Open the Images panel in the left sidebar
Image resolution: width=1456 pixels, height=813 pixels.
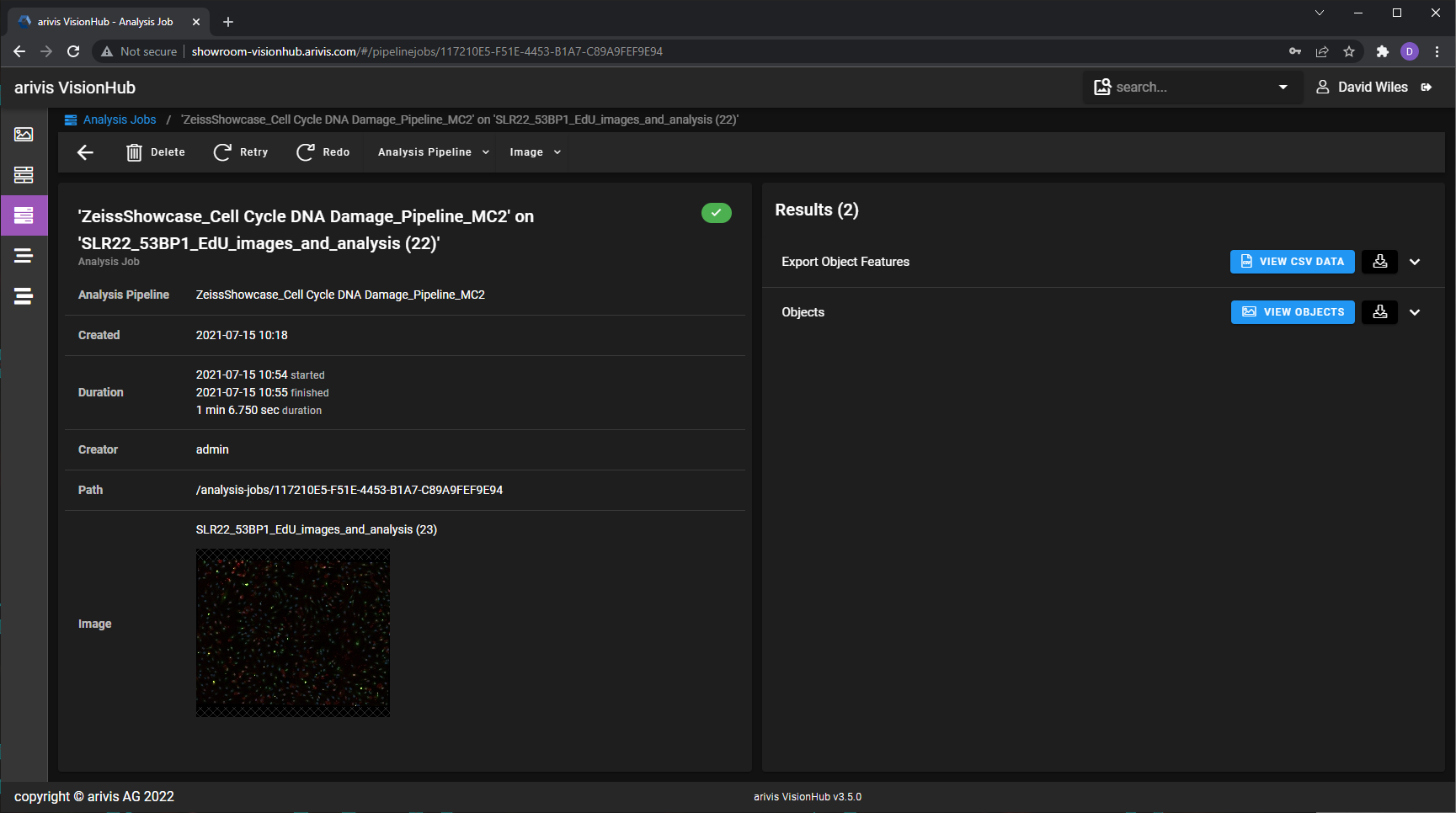(x=24, y=134)
